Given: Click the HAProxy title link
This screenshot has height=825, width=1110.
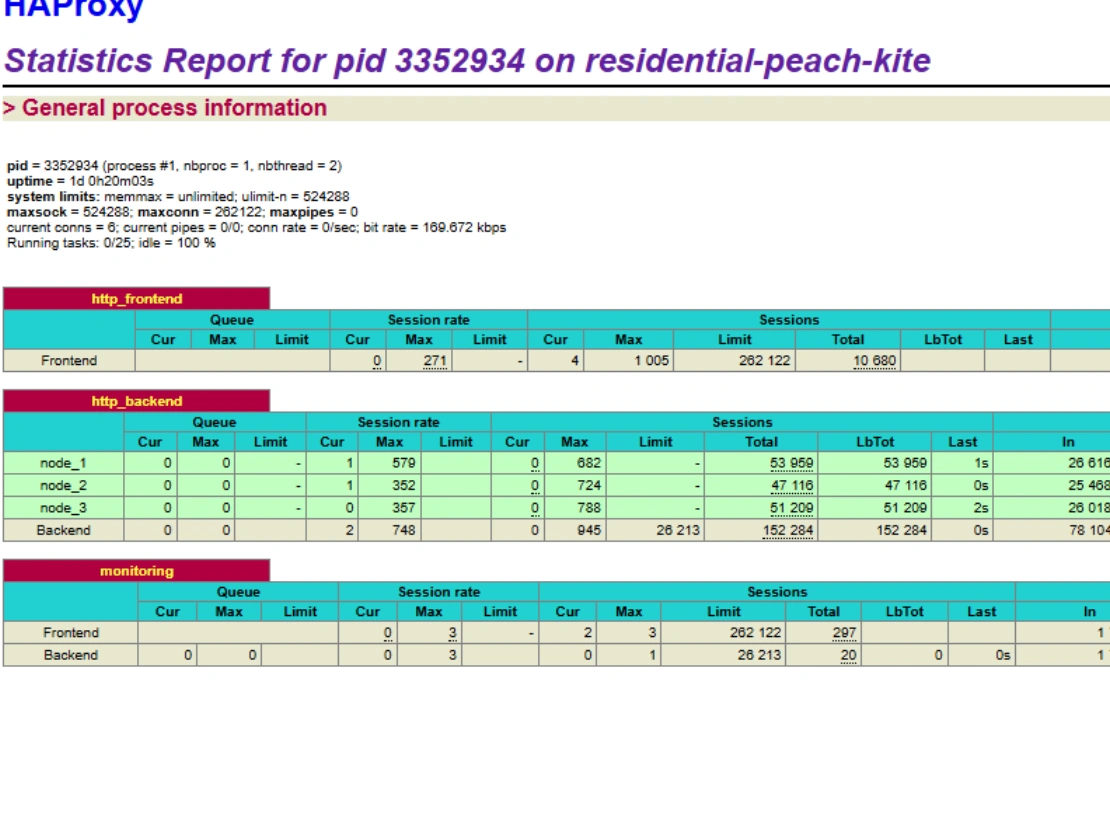Looking at the screenshot, I should tap(73, 10).
